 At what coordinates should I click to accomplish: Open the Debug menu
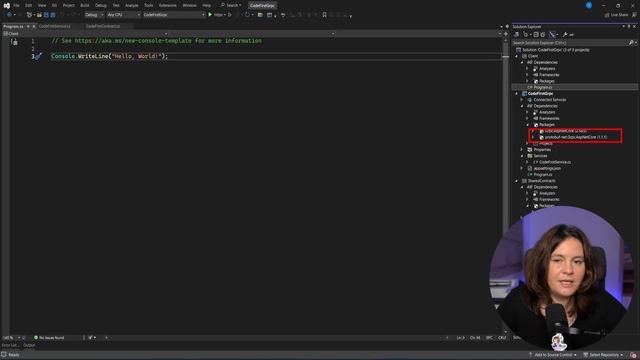(100, 5)
